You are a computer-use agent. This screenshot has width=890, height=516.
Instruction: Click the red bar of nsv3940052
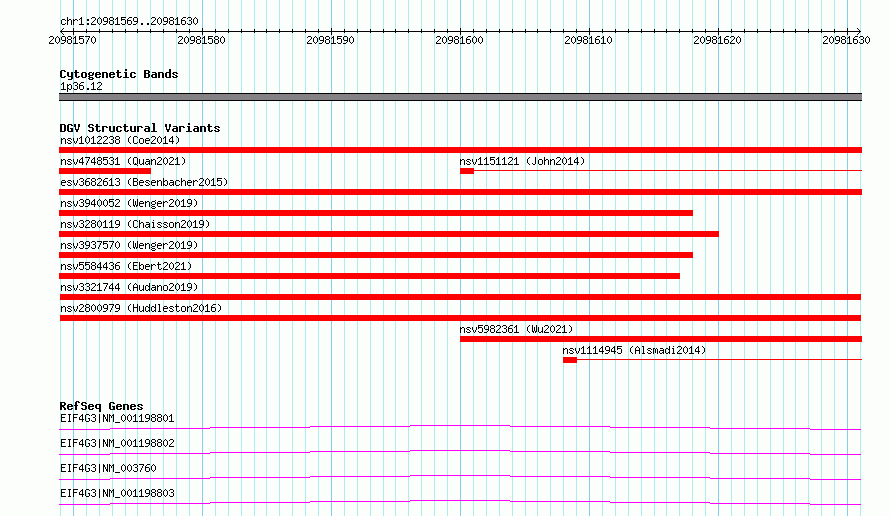click(x=376, y=213)
